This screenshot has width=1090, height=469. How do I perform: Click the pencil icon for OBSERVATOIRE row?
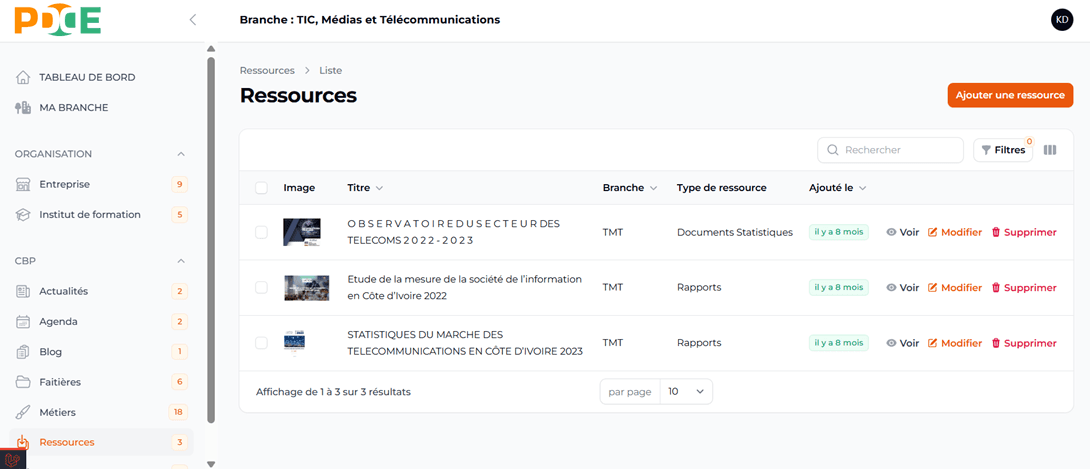tap(933, 232)
